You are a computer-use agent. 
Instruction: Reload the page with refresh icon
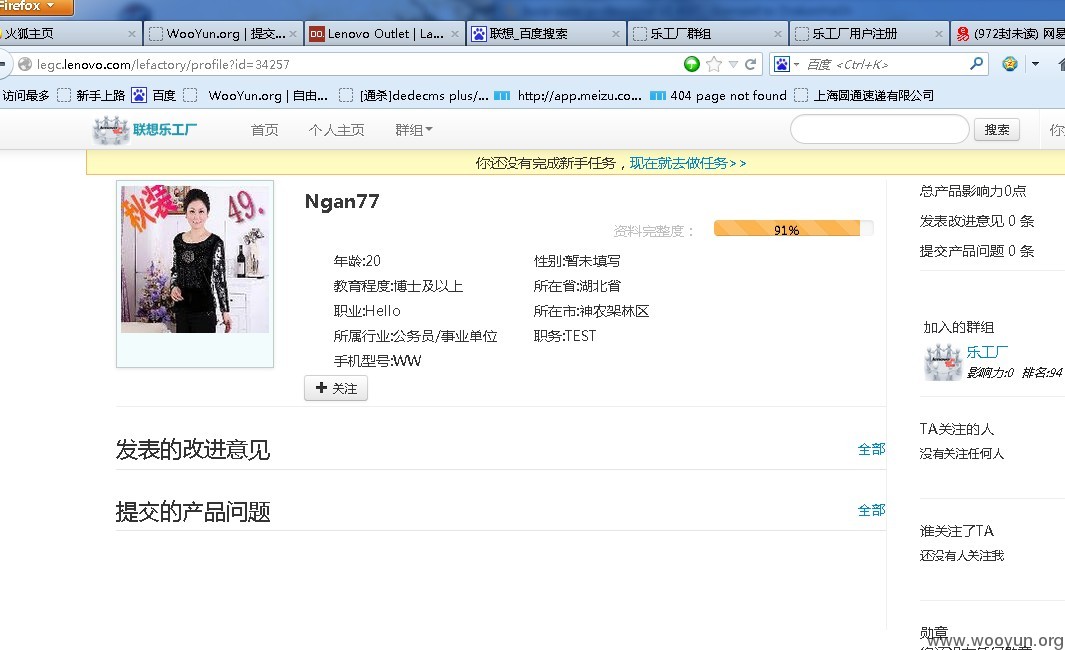point(751,64)
